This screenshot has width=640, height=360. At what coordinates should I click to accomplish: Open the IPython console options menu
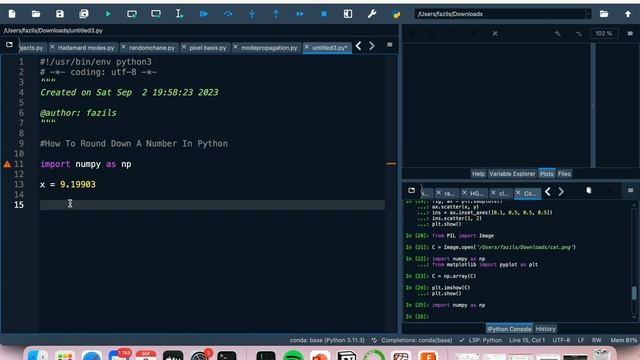(x=630, y=190)
